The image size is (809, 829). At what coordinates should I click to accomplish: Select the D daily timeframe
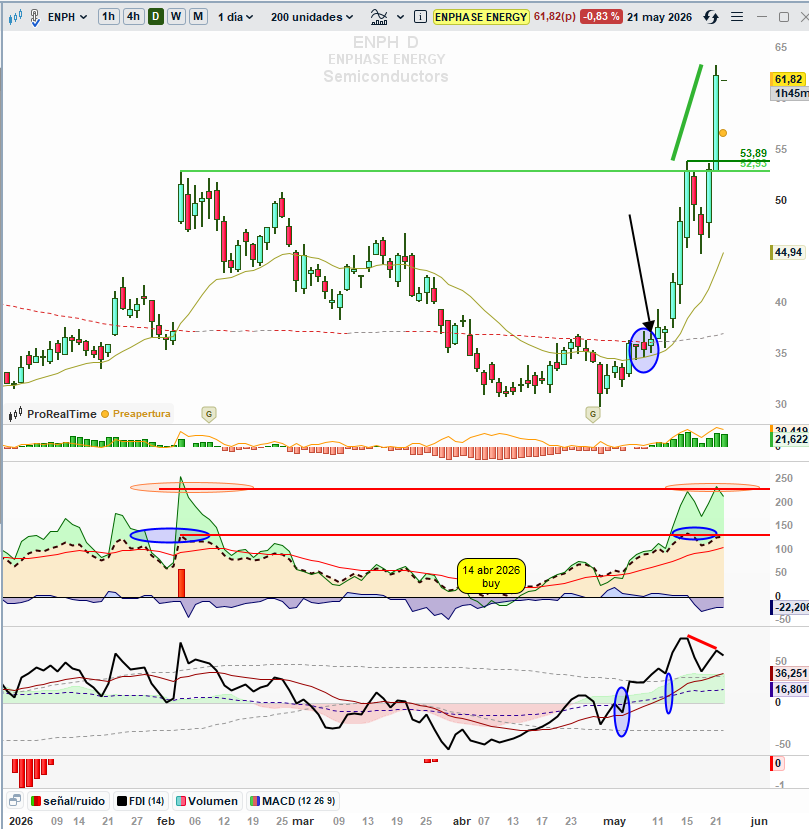click(155, 16)
